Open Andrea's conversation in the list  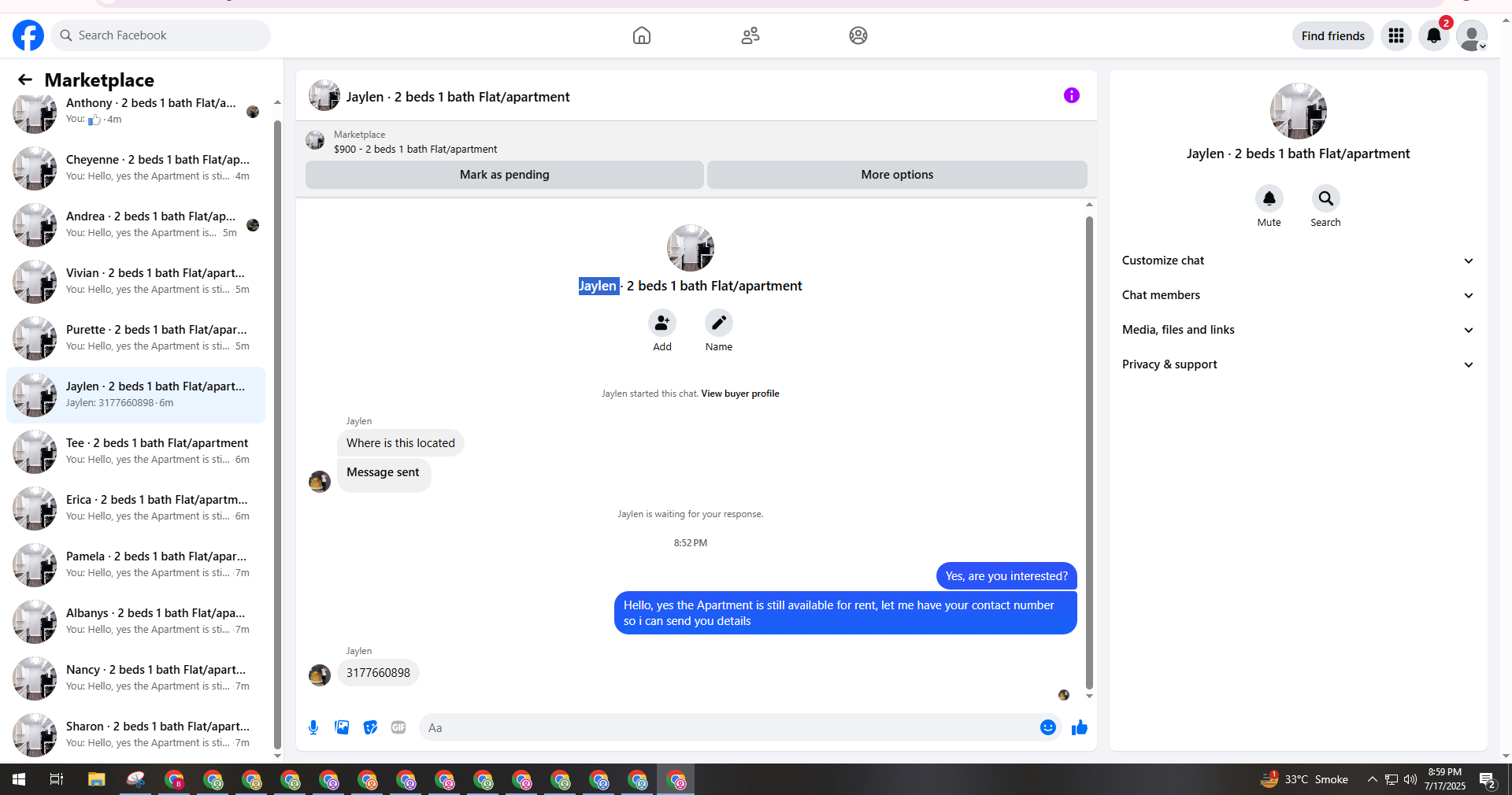pyautogui.click(x=135, y=224)
